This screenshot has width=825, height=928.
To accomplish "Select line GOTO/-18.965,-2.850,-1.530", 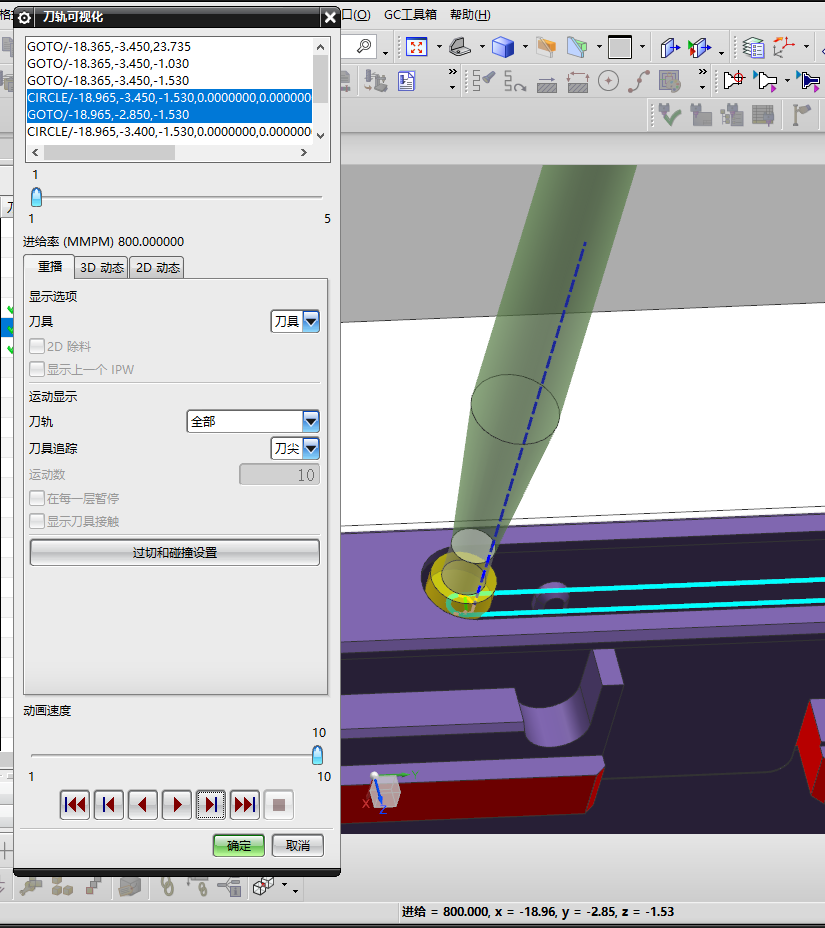I will [169, 114].
